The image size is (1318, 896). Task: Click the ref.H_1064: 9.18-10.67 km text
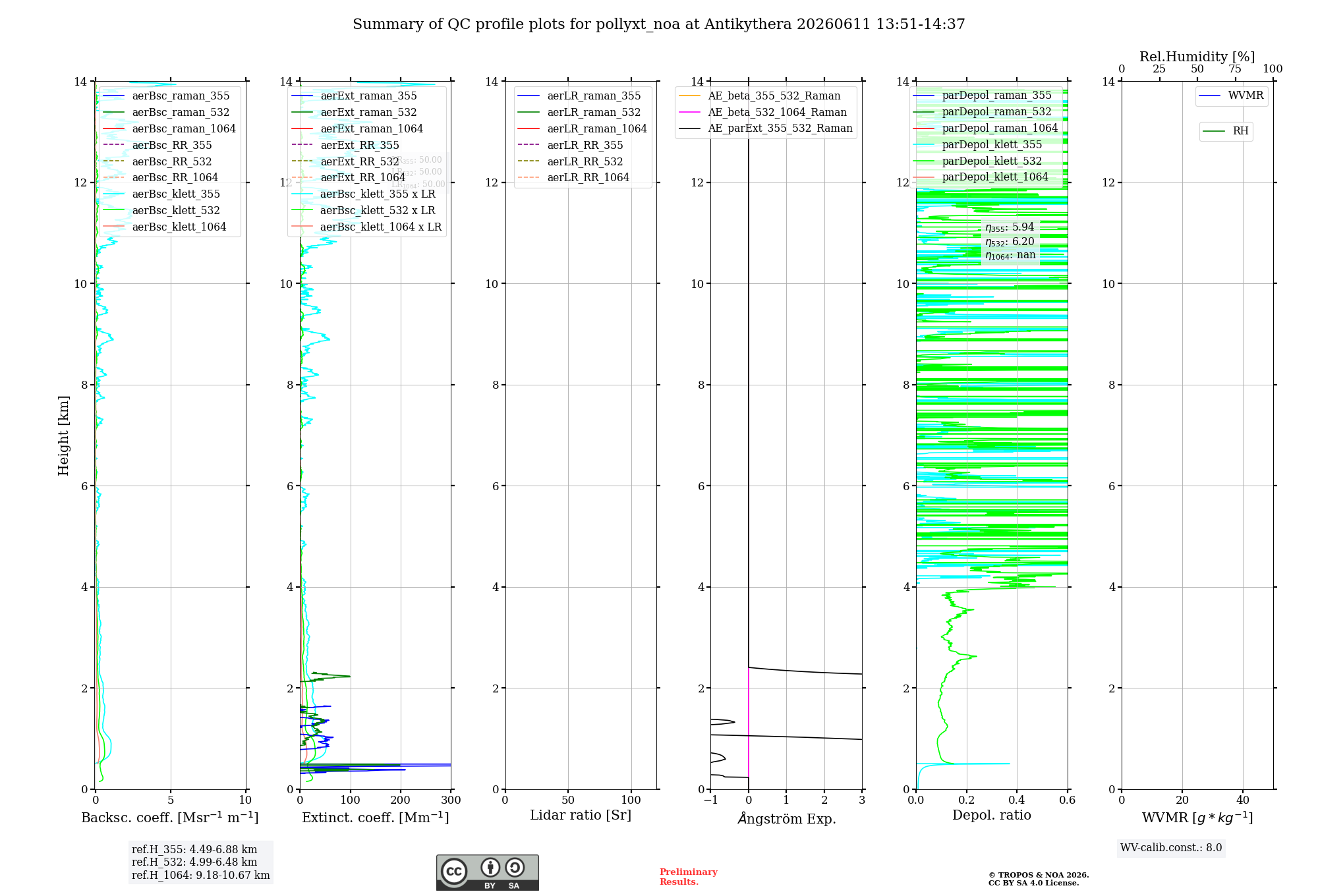(x=201, y=876)
